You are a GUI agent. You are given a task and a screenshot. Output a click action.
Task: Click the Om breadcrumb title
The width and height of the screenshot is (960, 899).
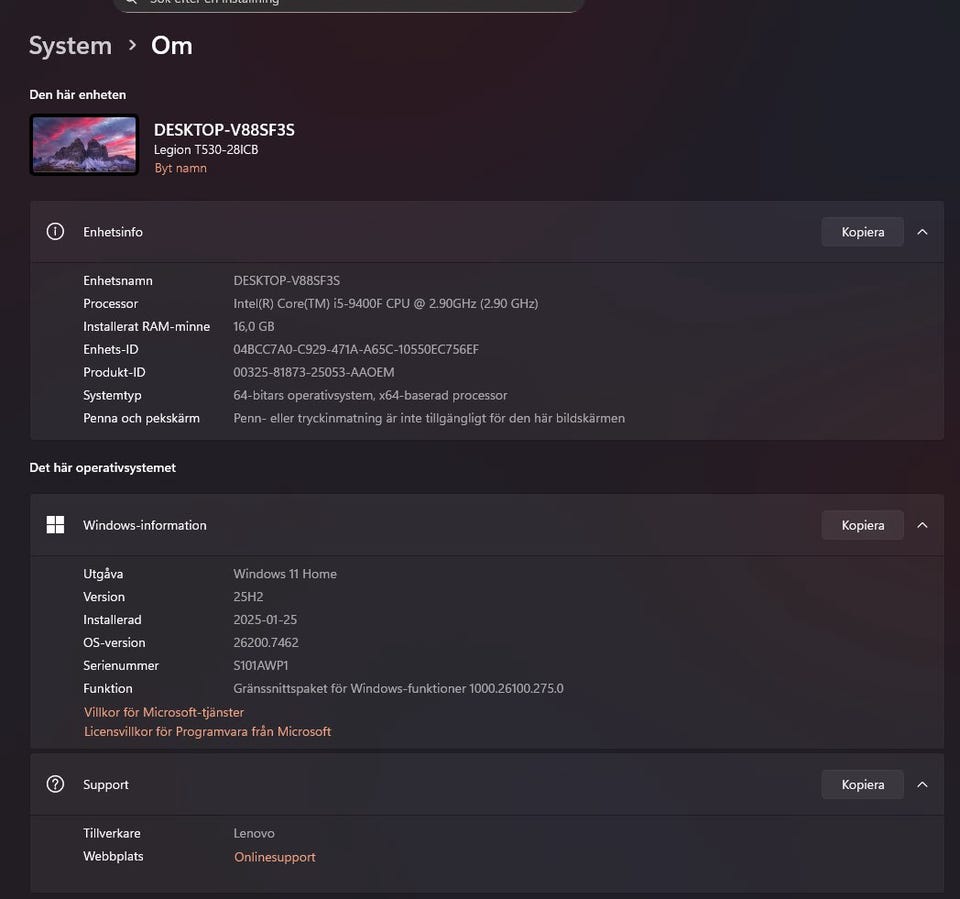(x=172, y=46)
